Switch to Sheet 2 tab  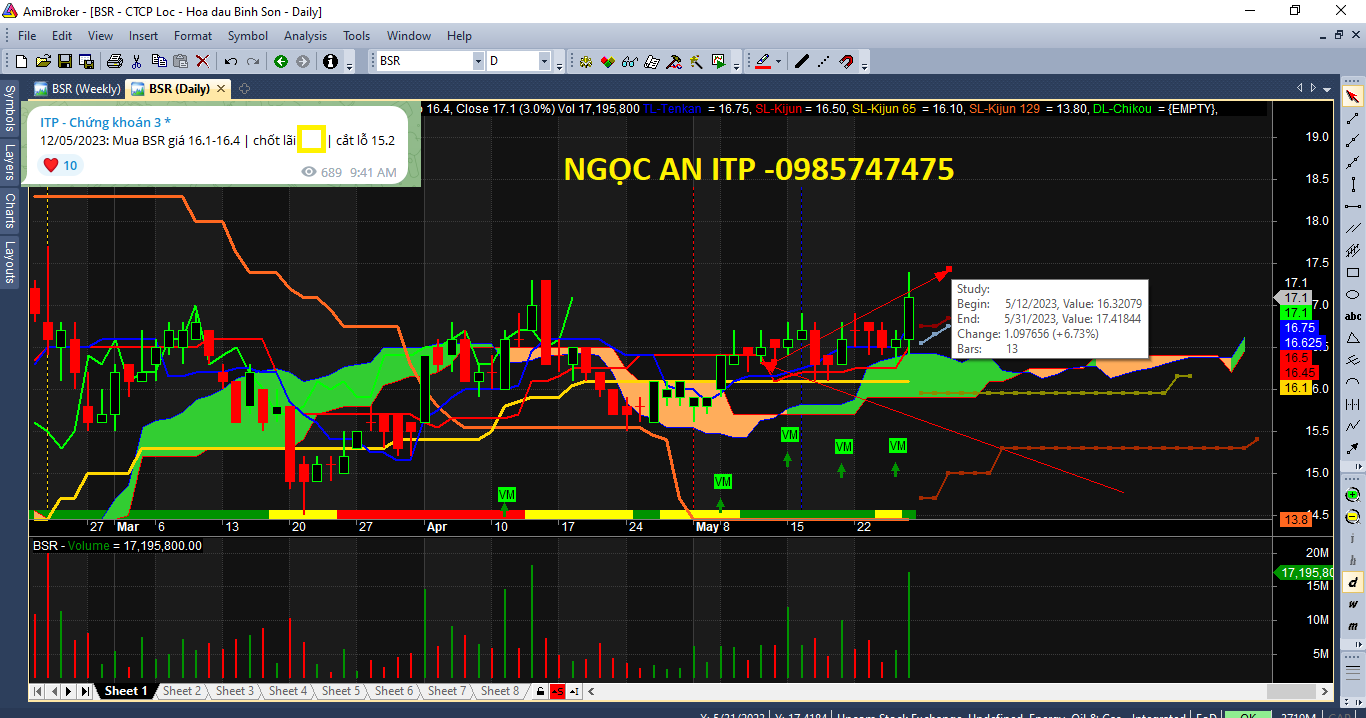181,691
